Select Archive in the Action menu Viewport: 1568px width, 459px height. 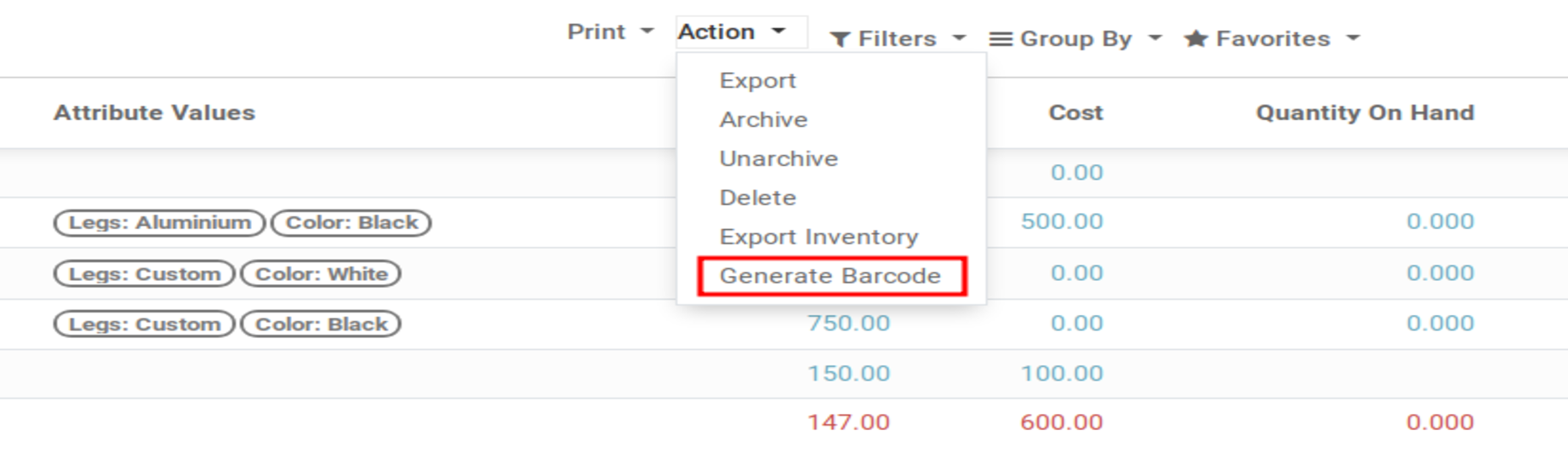(x=763, y=120)
